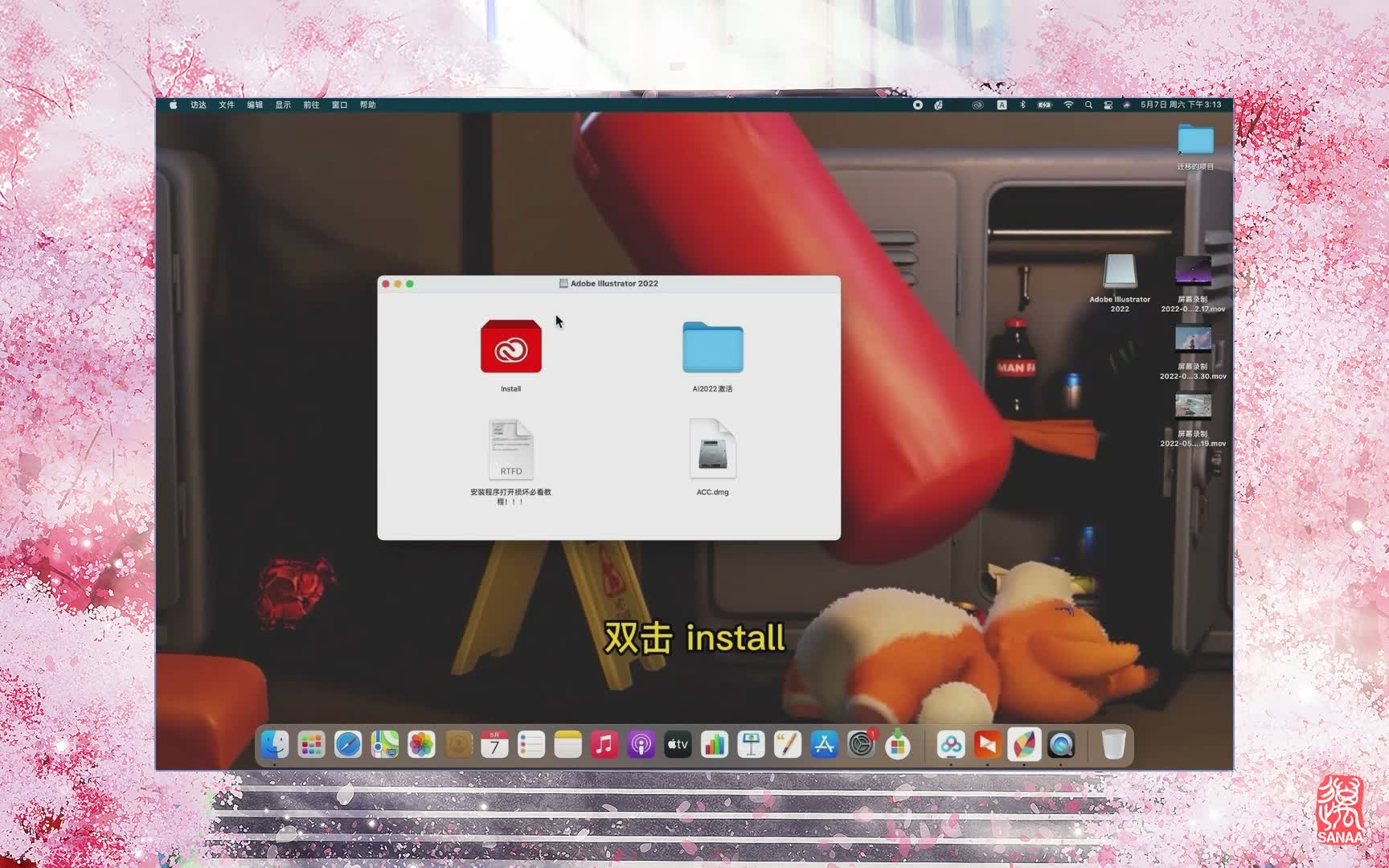Select the red Install app icon
Viewport: 1389px width, 868px height.
tap(510, 346)
